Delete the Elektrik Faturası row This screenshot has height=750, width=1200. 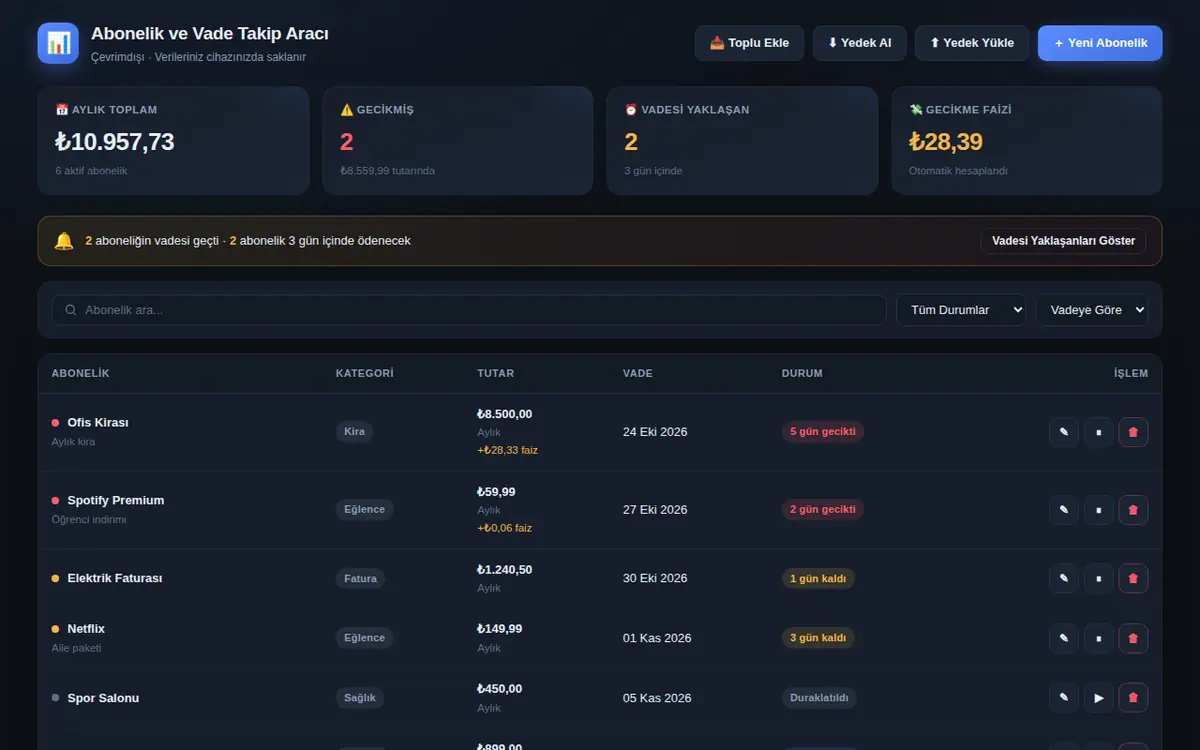pyautogui.click(x=1133, y=578)
